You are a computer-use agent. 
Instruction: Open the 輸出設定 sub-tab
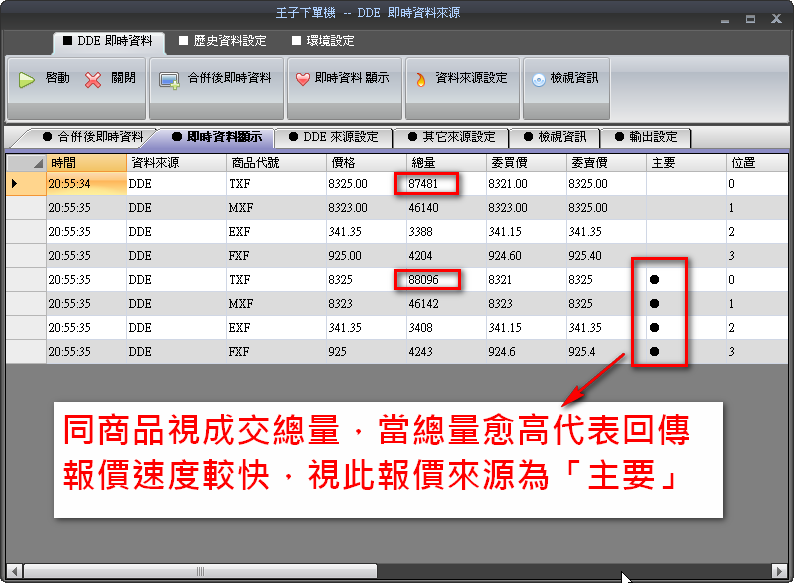646,137
